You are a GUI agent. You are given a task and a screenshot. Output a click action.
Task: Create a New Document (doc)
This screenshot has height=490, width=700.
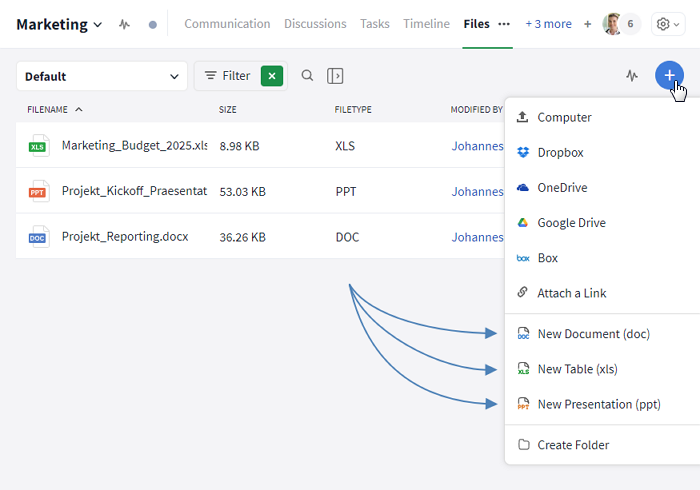coord(602,334)
